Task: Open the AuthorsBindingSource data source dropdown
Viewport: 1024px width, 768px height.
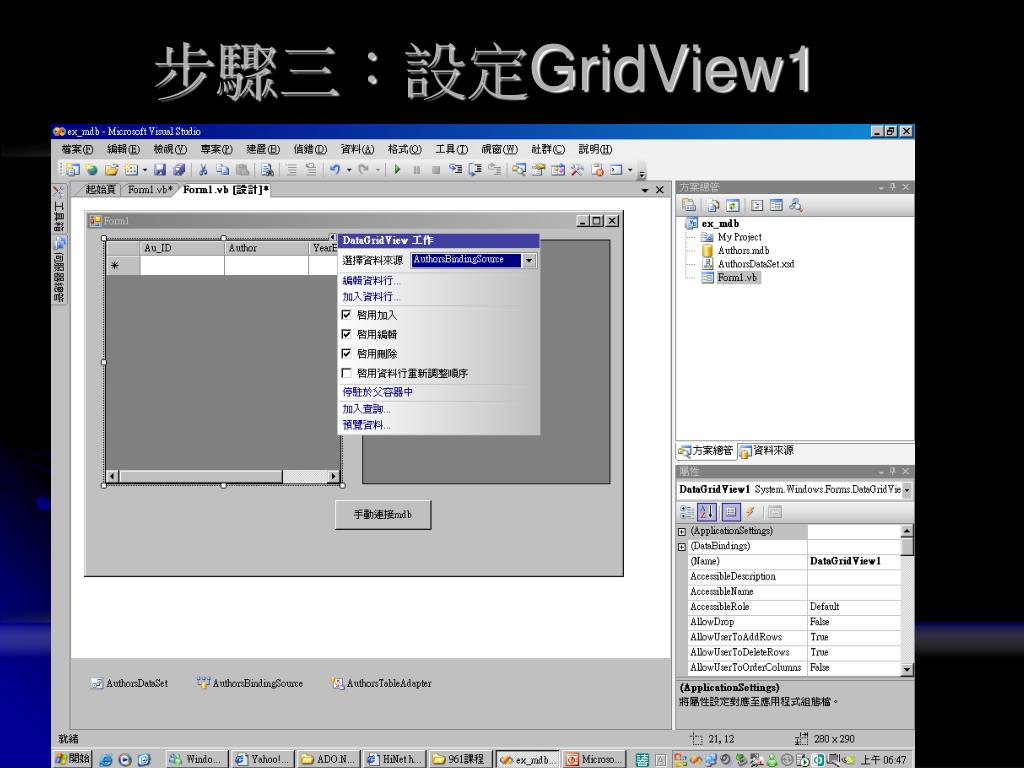Action: tap(529, 260)
